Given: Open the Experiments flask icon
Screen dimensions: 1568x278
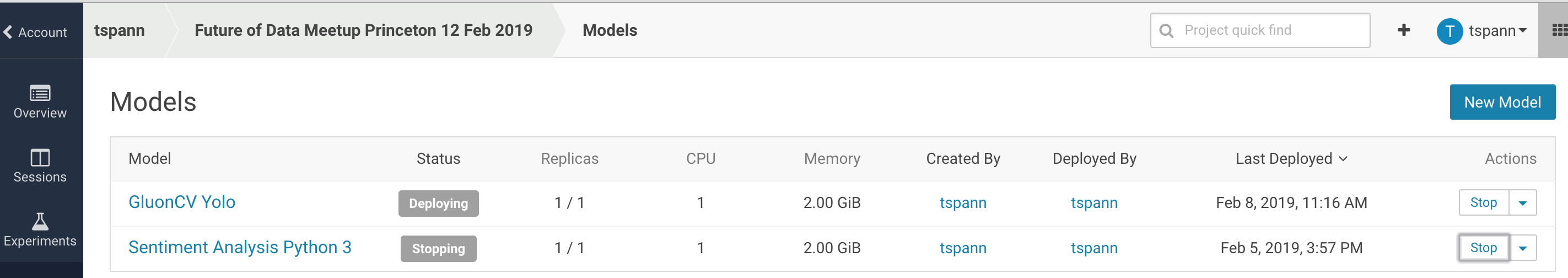Looking at the screenshot, I should tap(40, 221).
